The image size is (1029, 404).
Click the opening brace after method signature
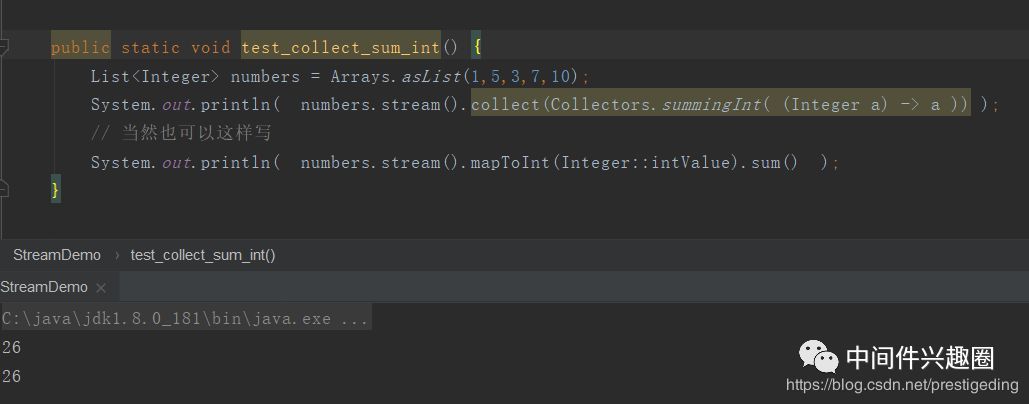[x=476, y=48]
